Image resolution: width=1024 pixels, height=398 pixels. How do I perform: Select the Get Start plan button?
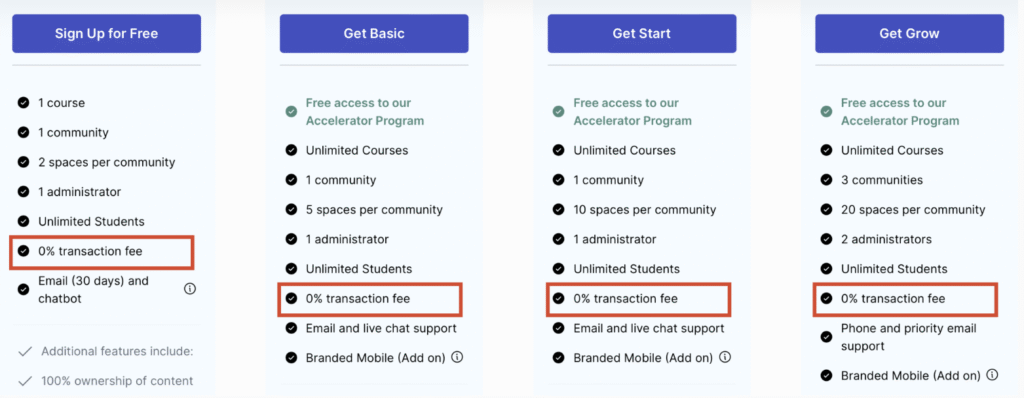coord(641,33)
